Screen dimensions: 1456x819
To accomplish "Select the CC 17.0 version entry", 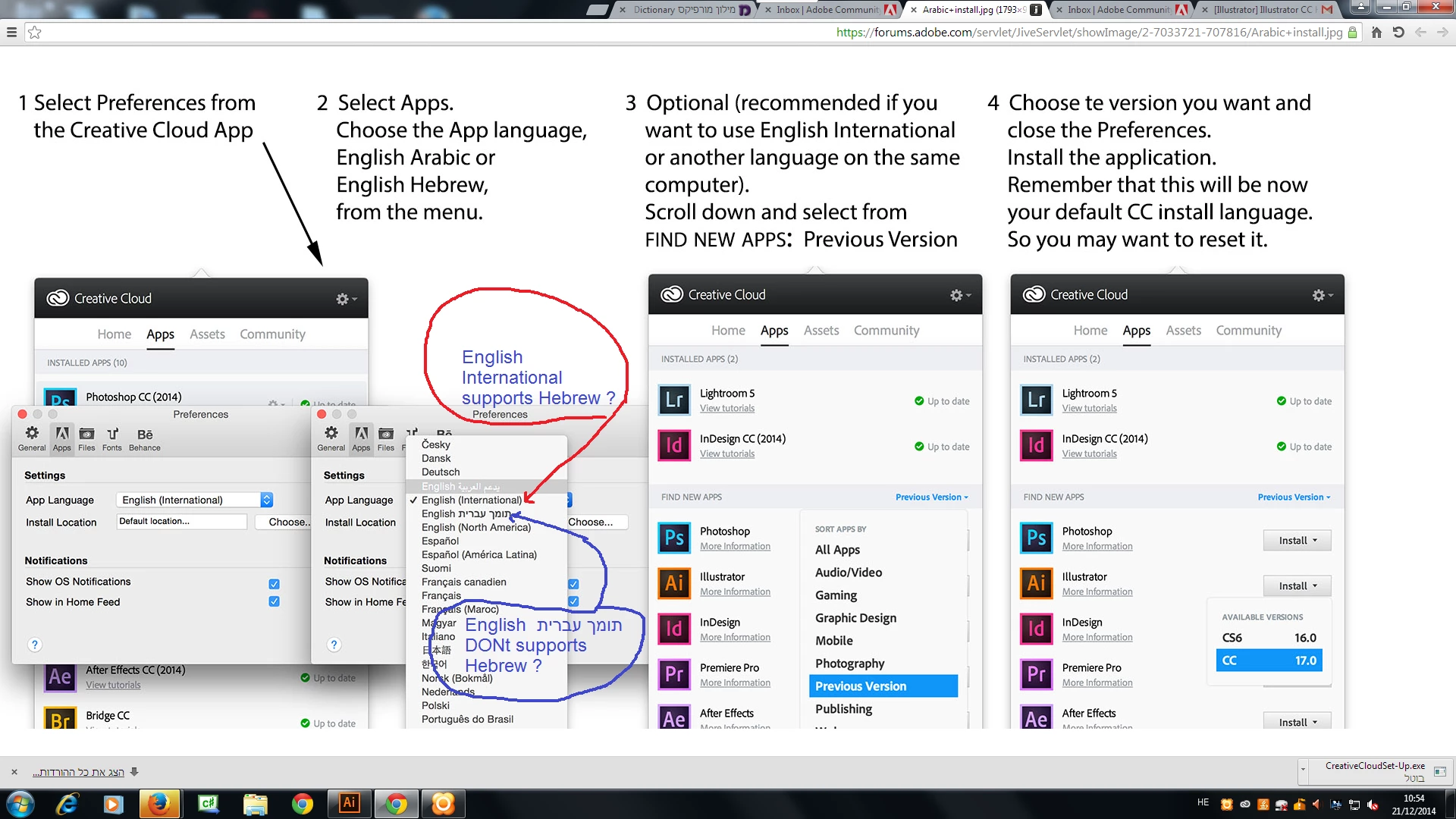I will (x=1269, y=661).
